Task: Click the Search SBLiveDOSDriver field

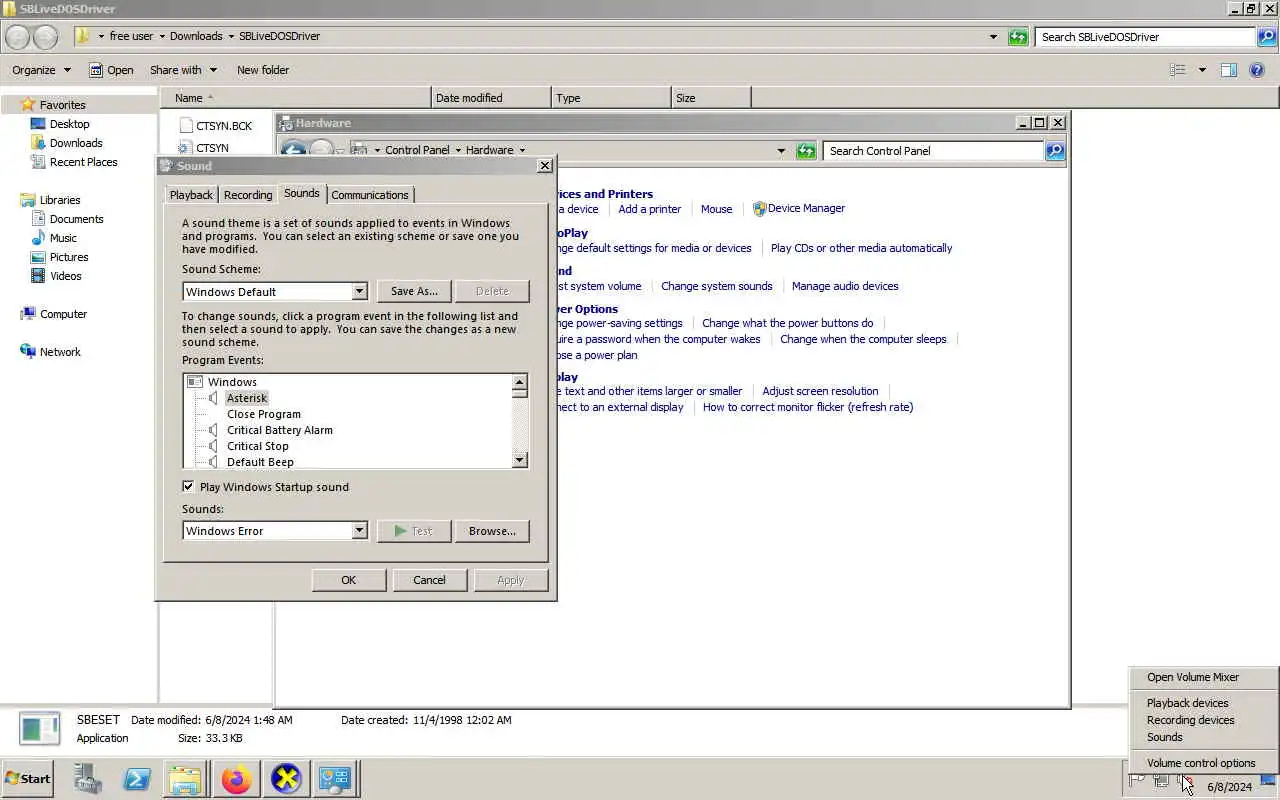Action: 1145,37
